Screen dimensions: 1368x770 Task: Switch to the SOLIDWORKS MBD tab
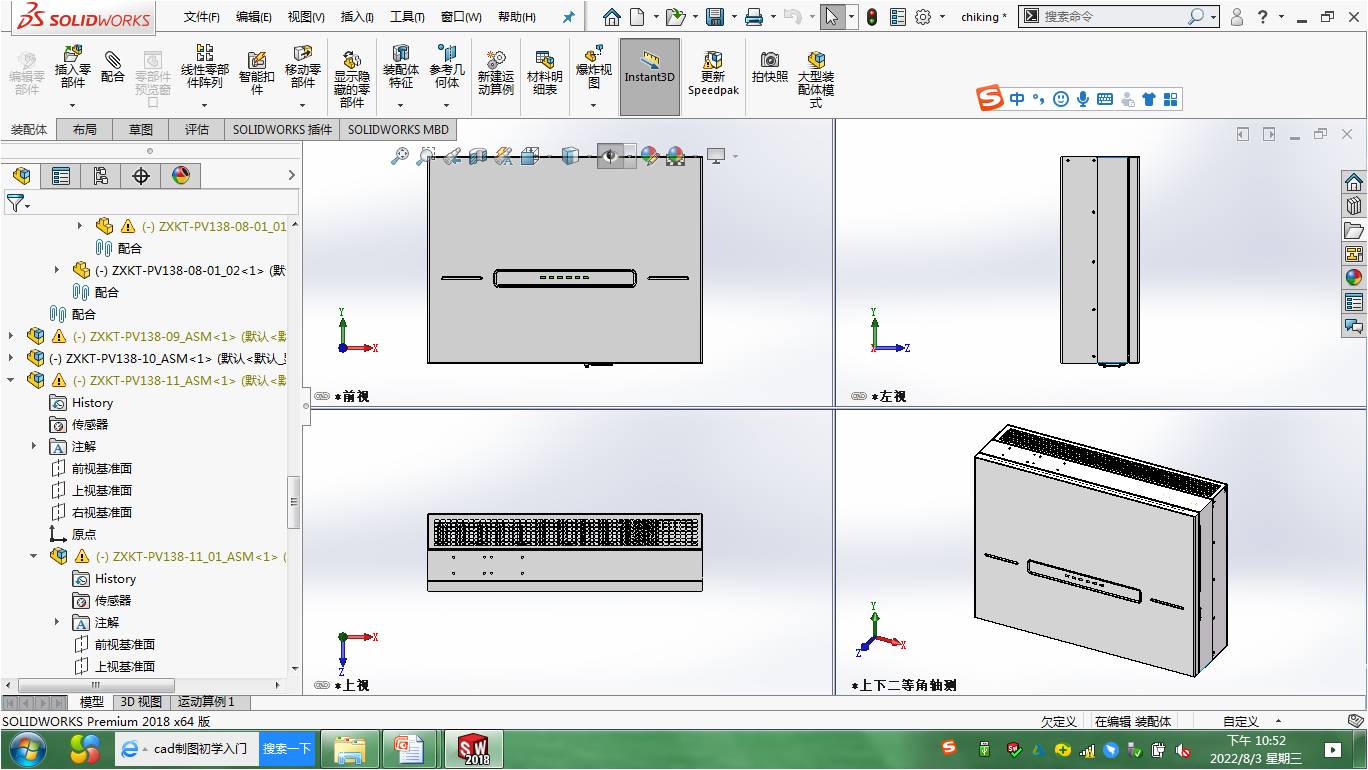coord(398,129)
